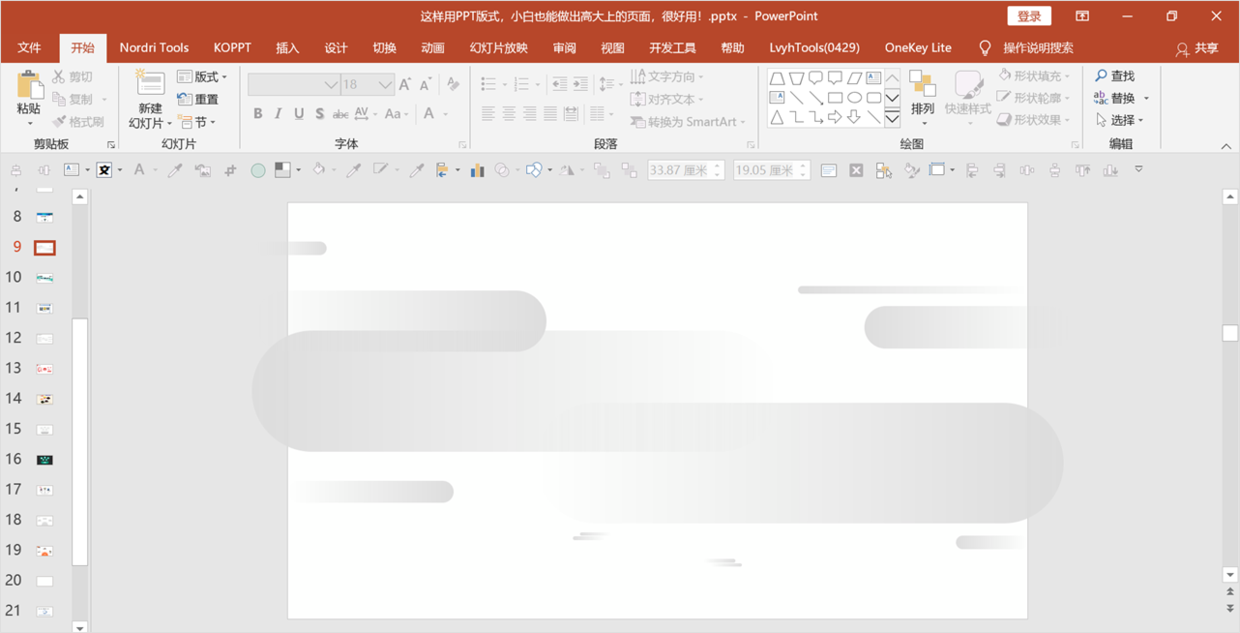Toggle align text left
This screenshot has width=1240, height=633.
click(488, 114)
